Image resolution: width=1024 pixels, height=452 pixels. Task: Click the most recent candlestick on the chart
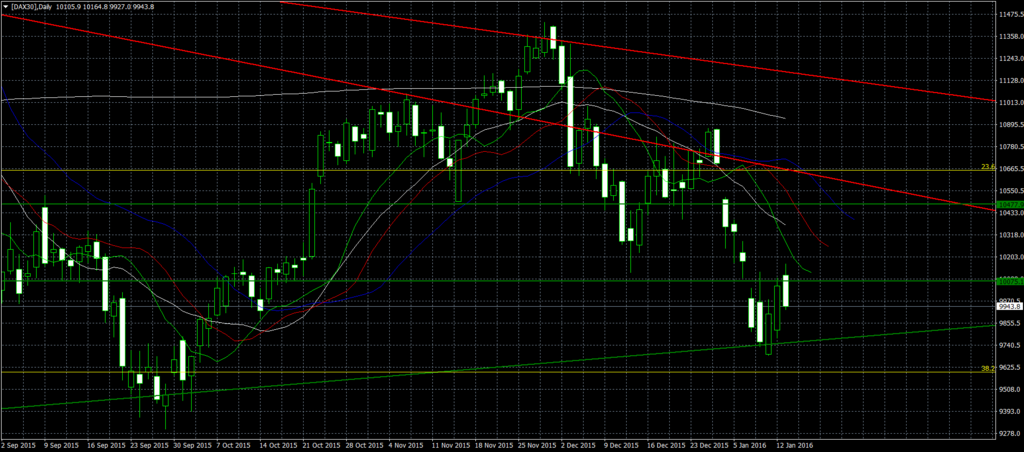pos(786,291)
